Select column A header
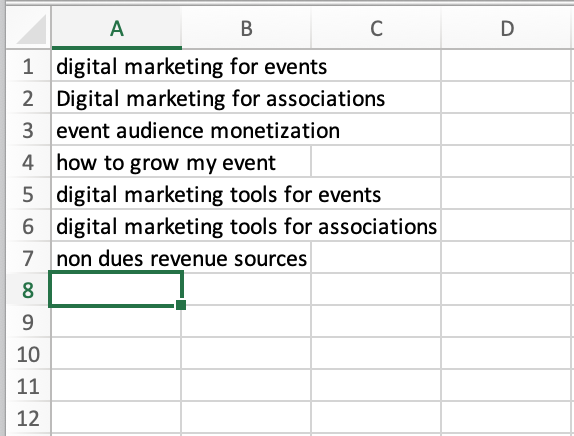This screenshot has width=574, height=436. coord(117,28)
